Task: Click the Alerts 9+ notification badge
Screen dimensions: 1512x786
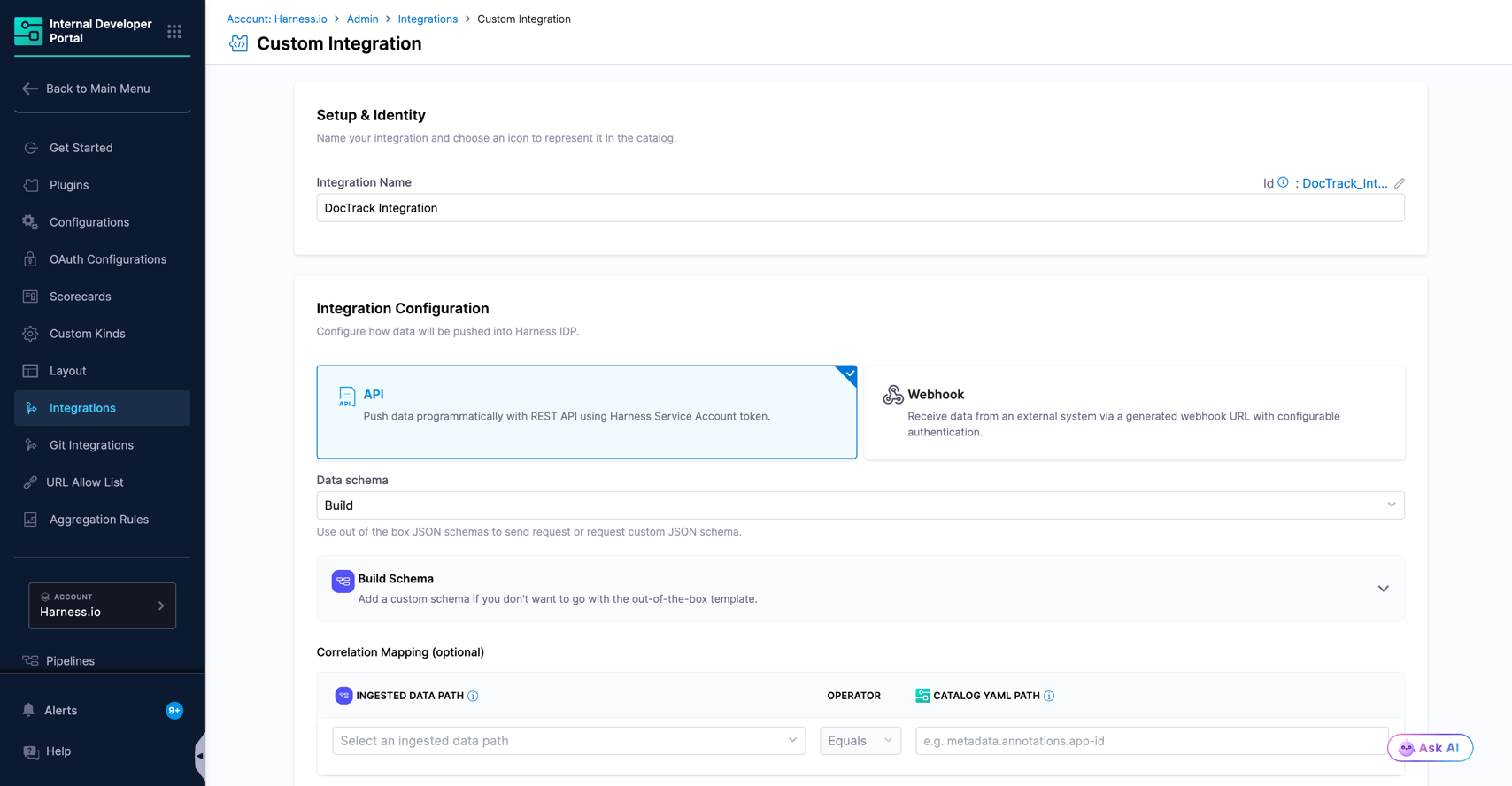Action: click(174, 711)
